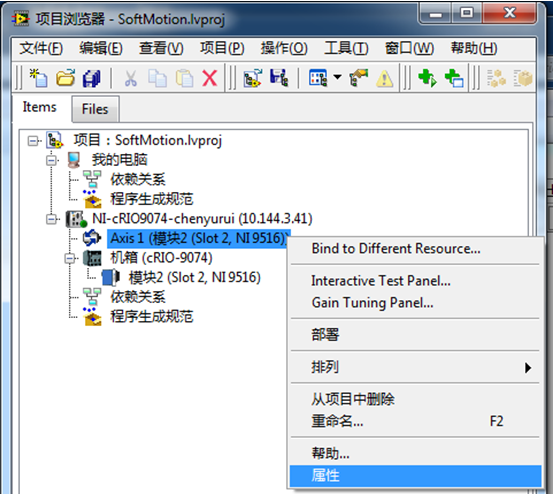Collapse the NI-cRIO9074-chenyurui target node

52,219
